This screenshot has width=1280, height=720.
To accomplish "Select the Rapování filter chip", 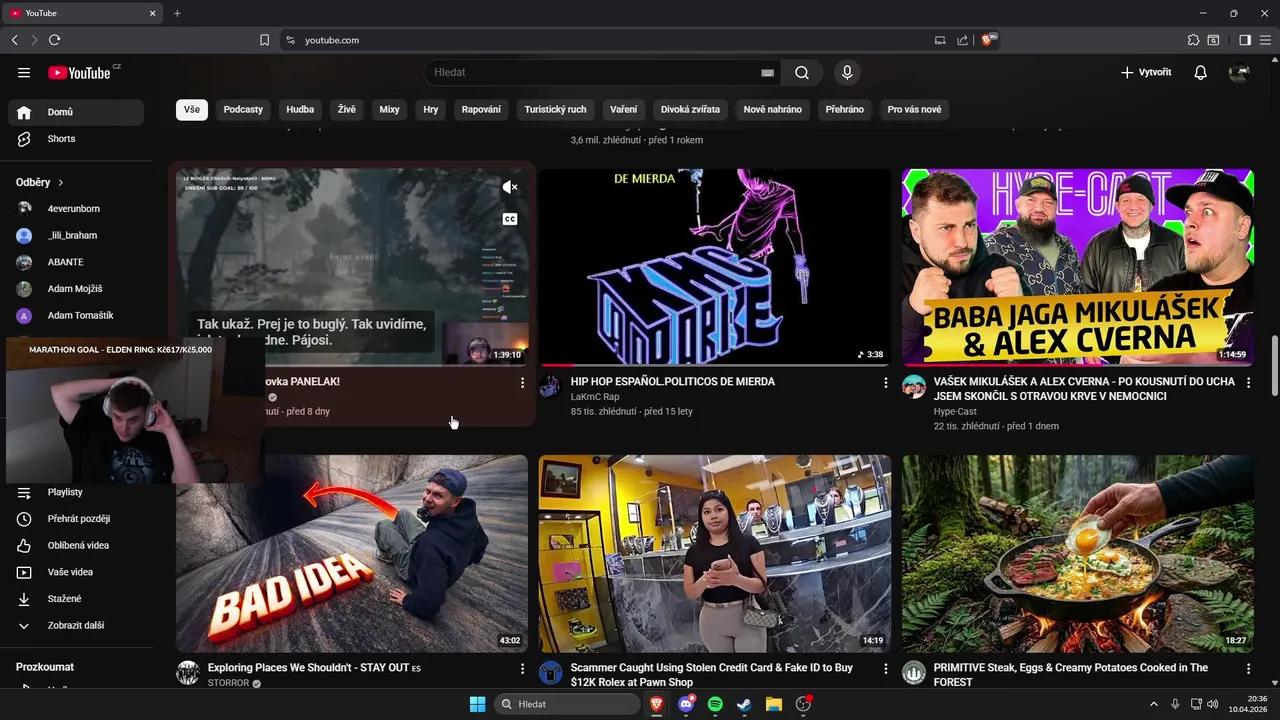I will 481,109.
